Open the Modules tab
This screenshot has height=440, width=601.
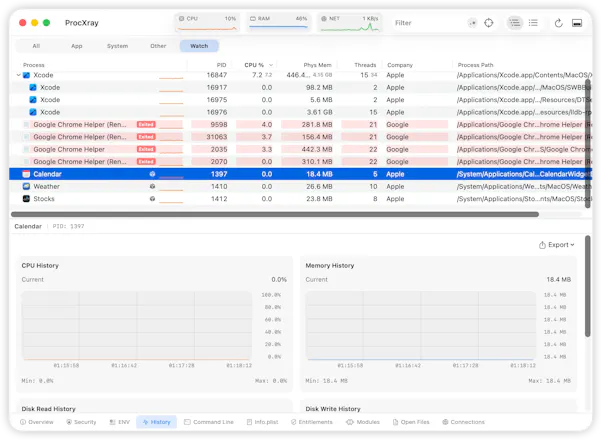click(363, 422)
